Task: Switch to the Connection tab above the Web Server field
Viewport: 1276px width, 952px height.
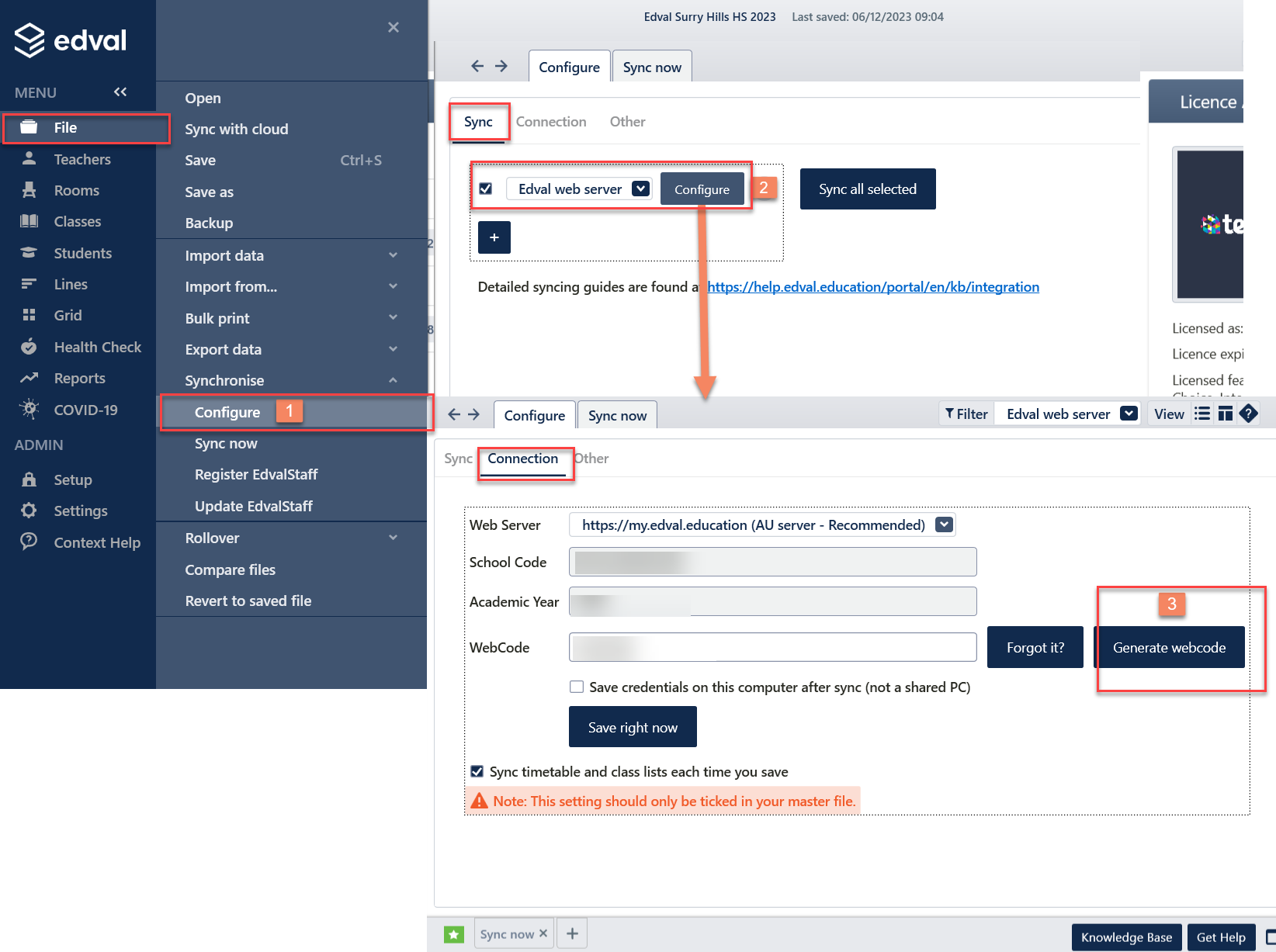Action: click(523, 459)
